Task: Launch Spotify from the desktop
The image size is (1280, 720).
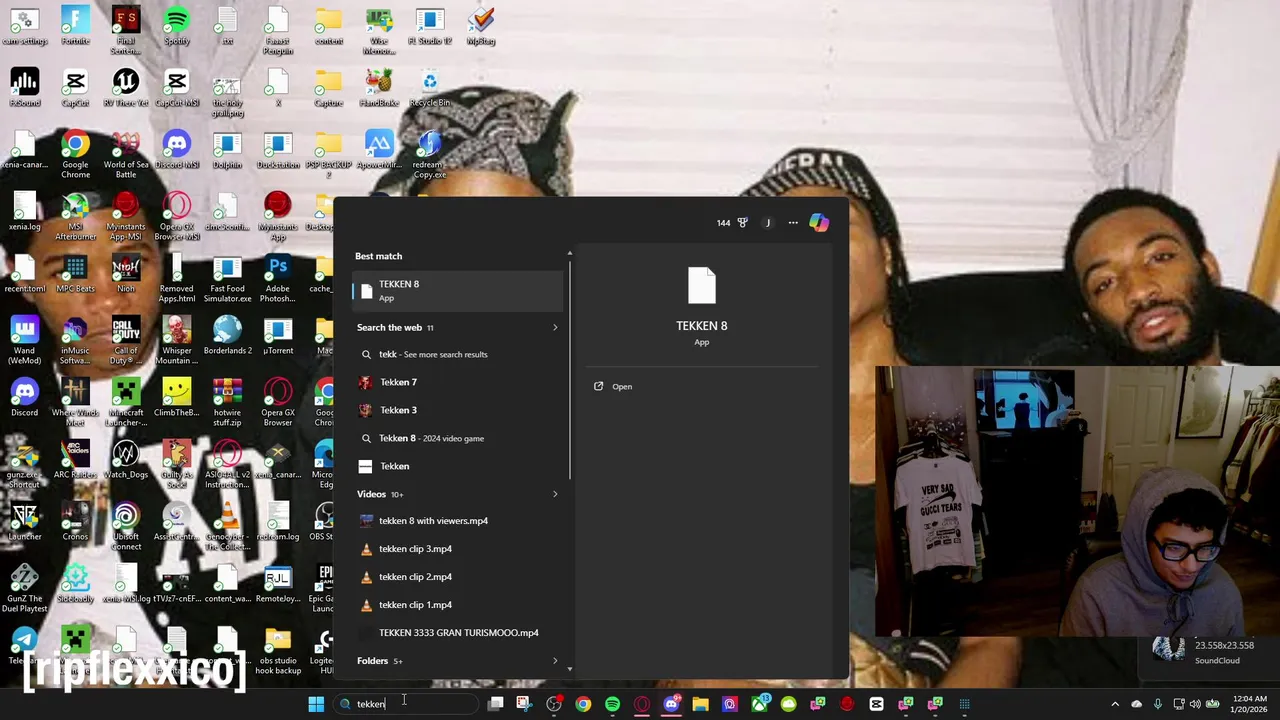Action: tap(177, 26)
